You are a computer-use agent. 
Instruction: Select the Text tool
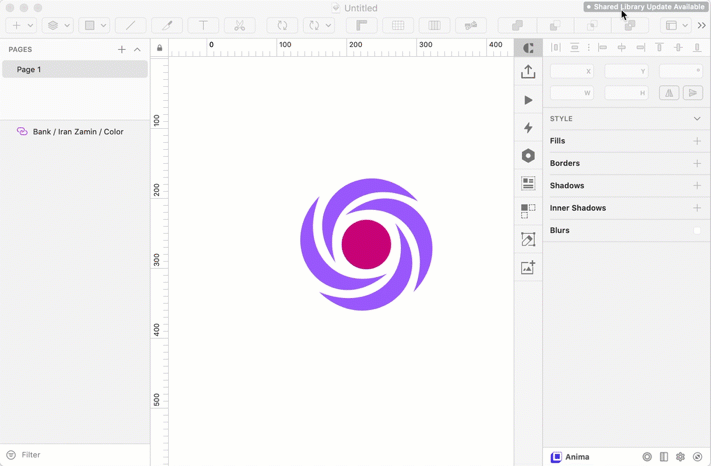[203, 25]
